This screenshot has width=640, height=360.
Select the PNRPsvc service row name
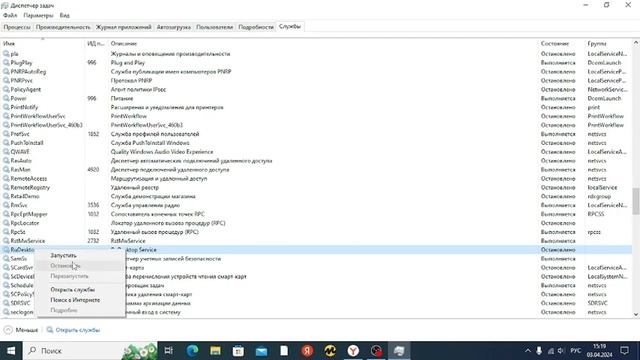pos(22,80)
